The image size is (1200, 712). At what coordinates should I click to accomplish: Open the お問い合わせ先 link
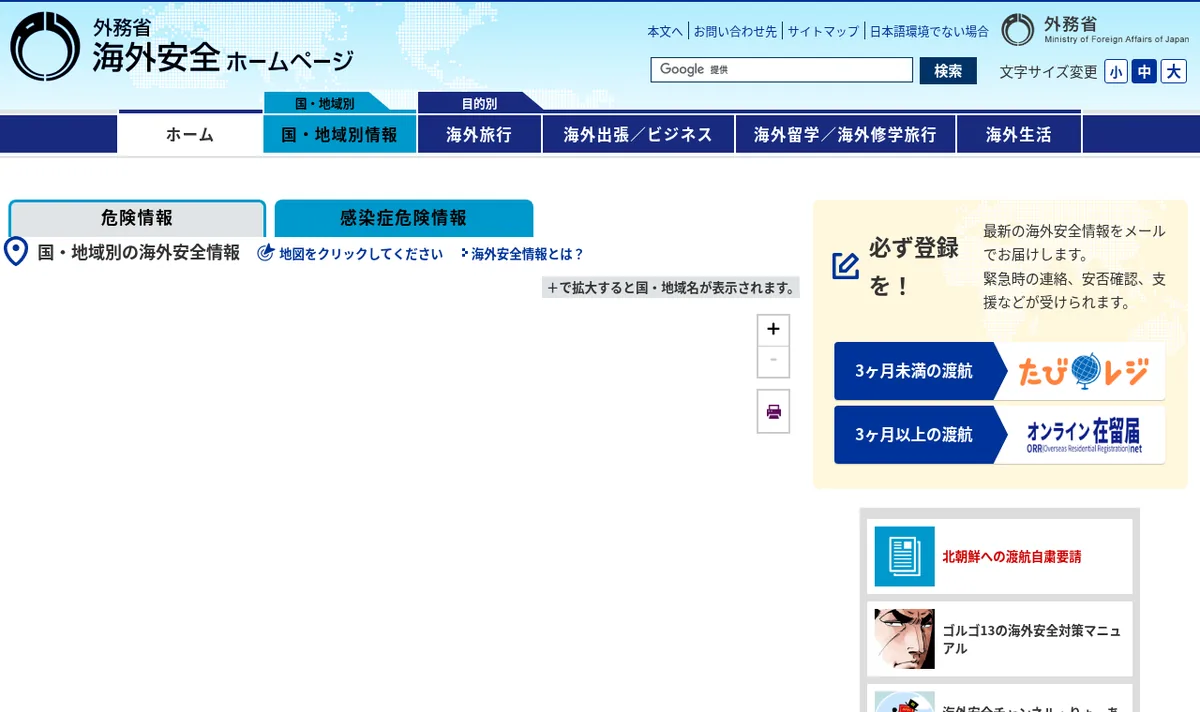[735, 31]
